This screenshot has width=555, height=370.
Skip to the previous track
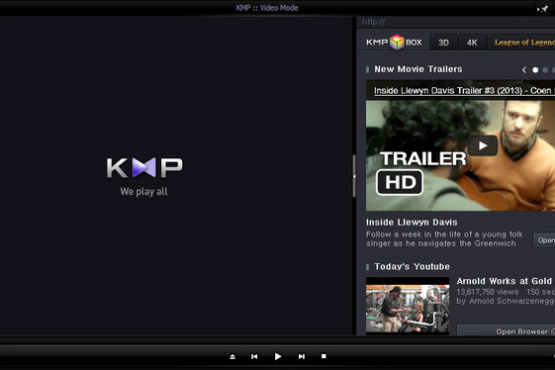pyautogui.click(x=254, y=357)
